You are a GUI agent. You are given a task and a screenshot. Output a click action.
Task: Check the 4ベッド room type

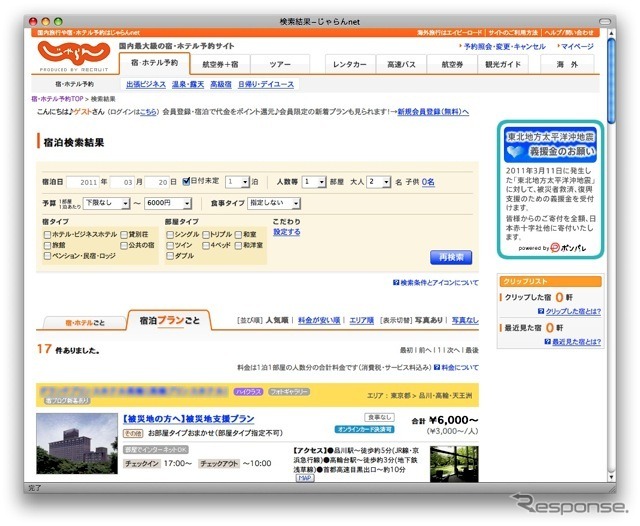point(206,245)
